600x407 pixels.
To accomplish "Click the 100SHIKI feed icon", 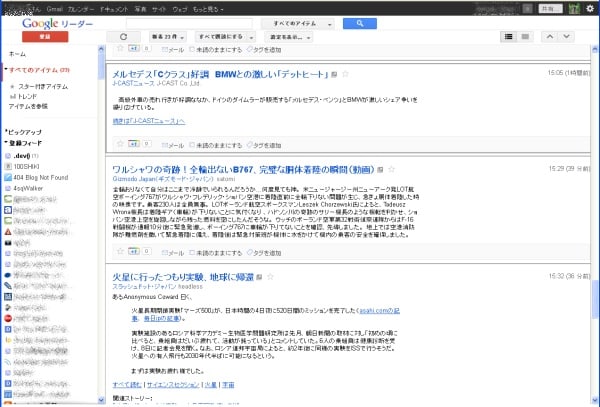I will 8,166.
